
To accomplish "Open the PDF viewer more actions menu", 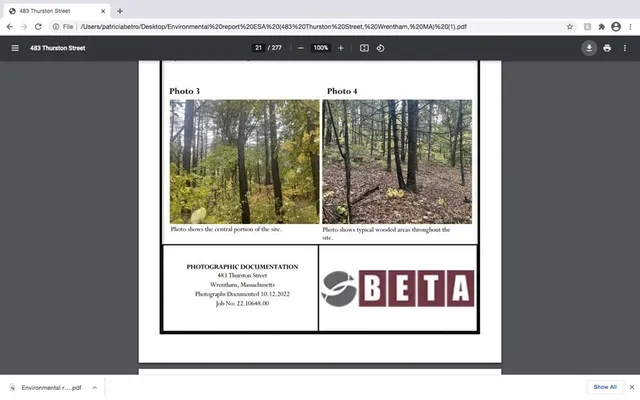I will pyautogui.click(x=626, y=48).
